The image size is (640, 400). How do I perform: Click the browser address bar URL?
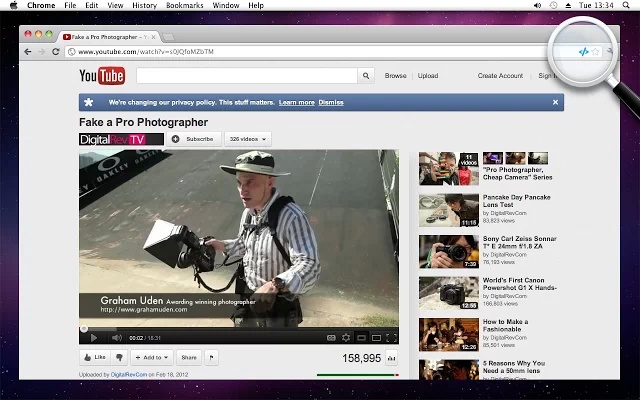pyautogui.click(x=146, y=52)
